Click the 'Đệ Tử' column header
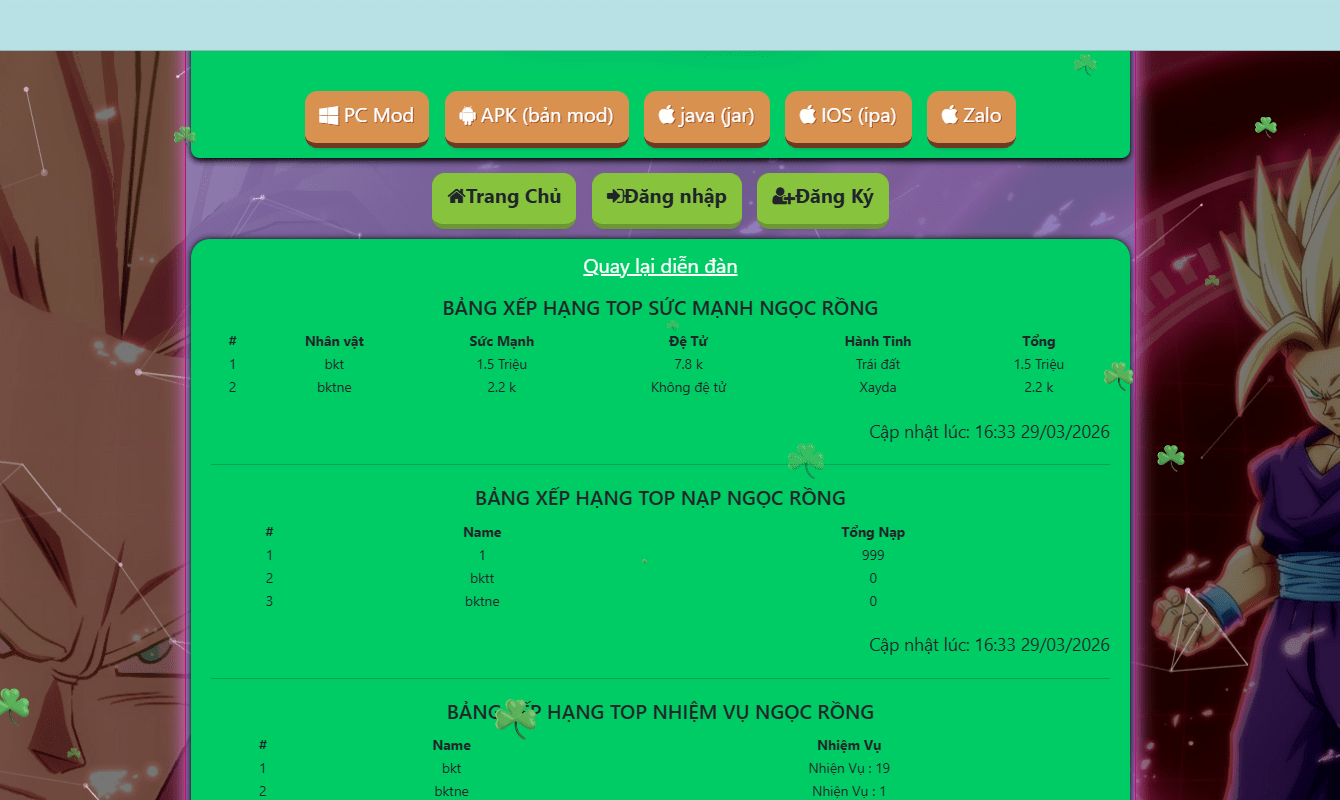This screenshot has width=1340, height=800. [x=688, y=342]
